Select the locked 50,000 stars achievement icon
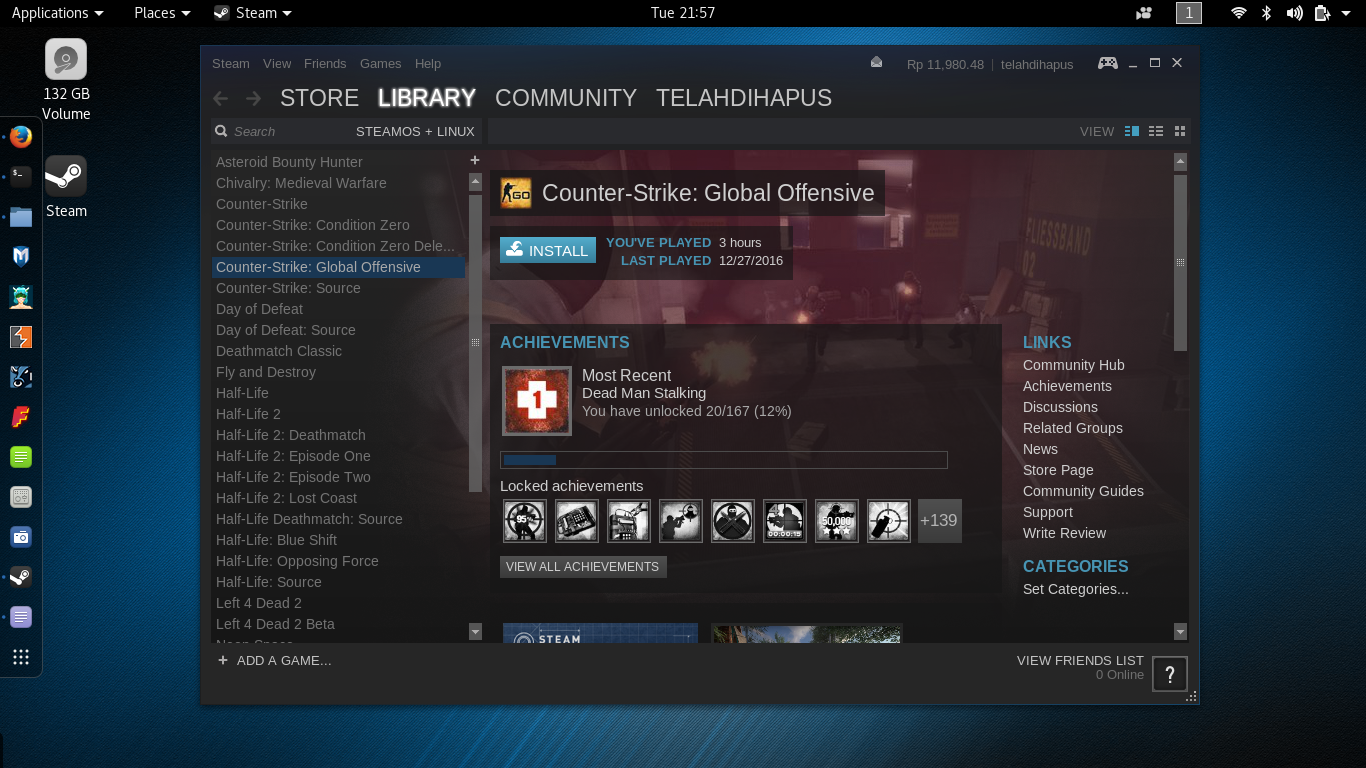 (837, 521)
